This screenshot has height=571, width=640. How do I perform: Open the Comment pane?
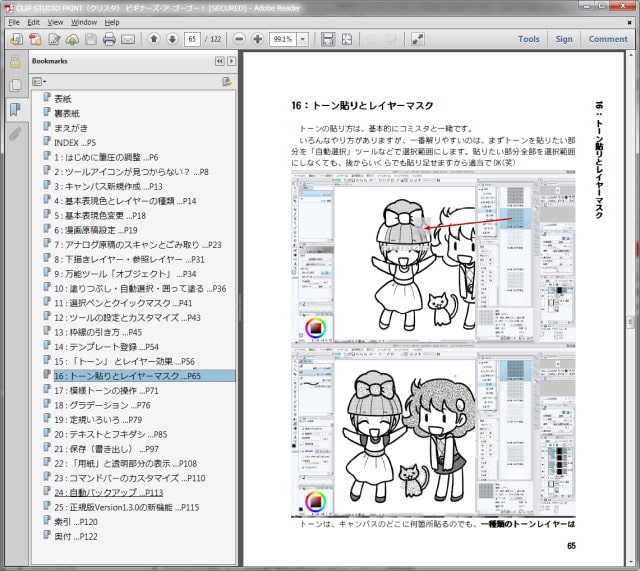(x=607, y=39)
